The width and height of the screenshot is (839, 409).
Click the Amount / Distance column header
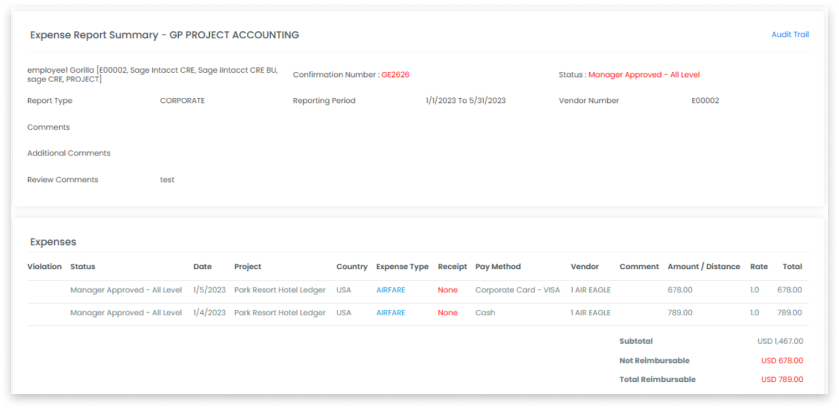tap(704, 267)
